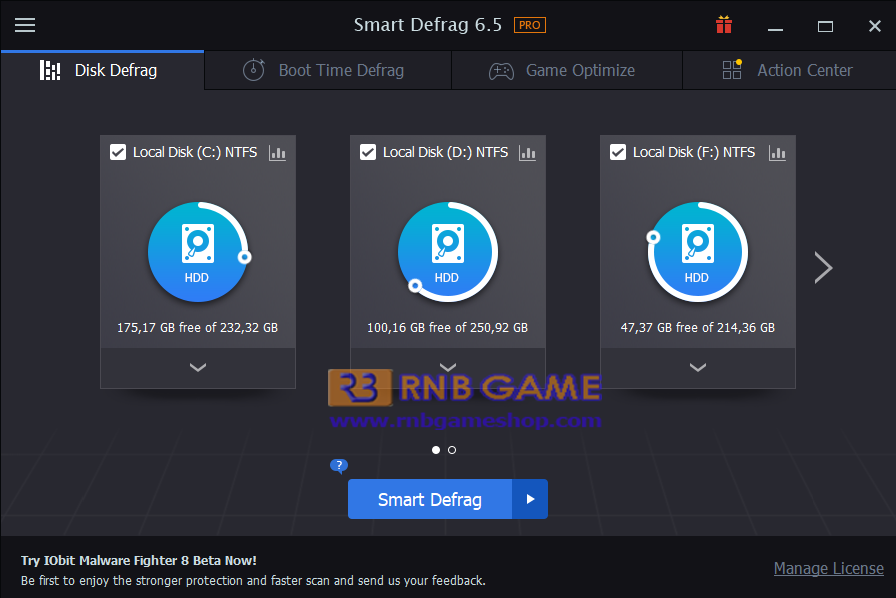Click the usage ring knob on Local Disk (C:)
This screenshot has width=896, height=598.
pos(245,257)
